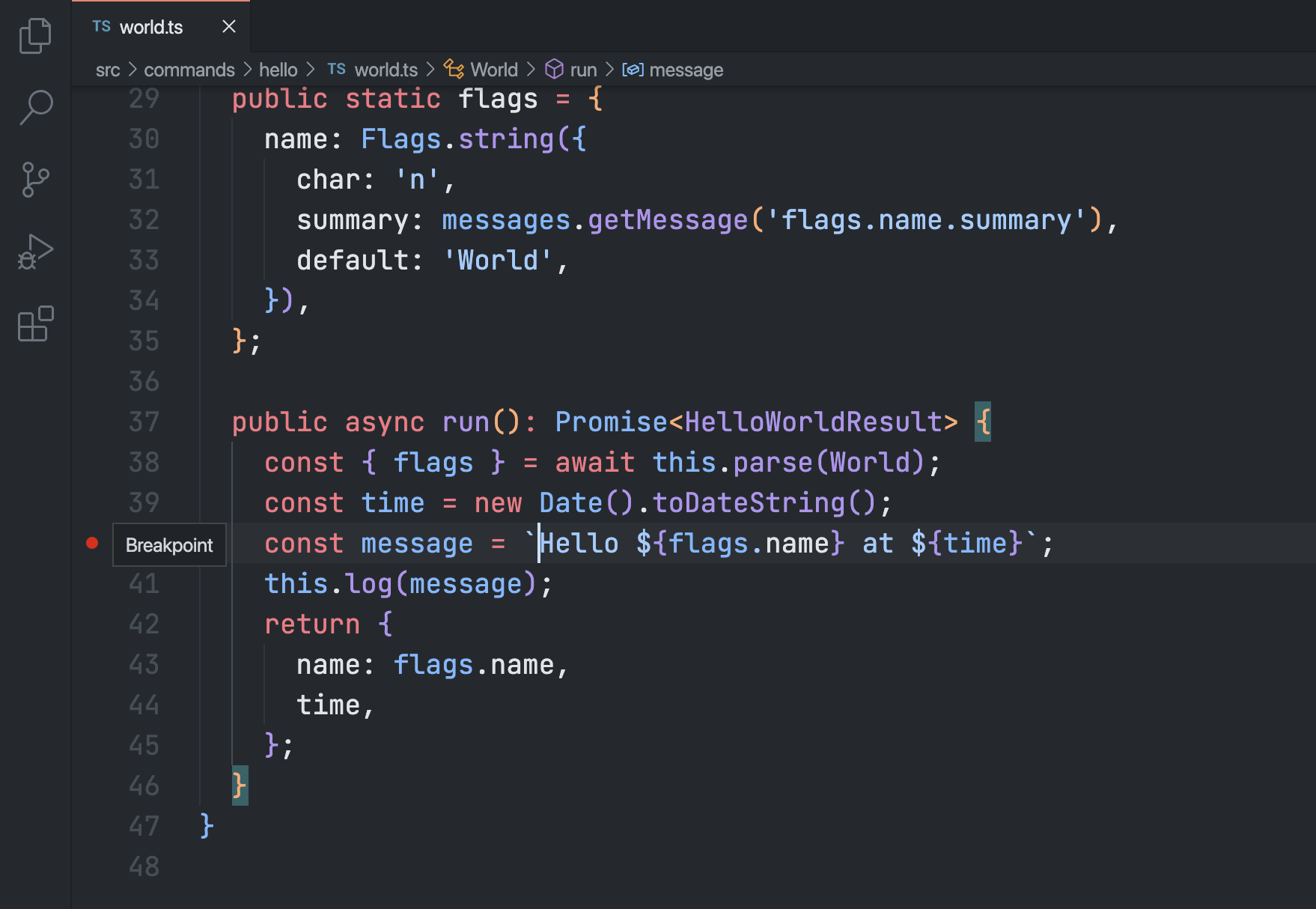The image size is (1316, 909).
Task: Open the World class breadcrumb dropdown
Action: (x=494, y=70)
